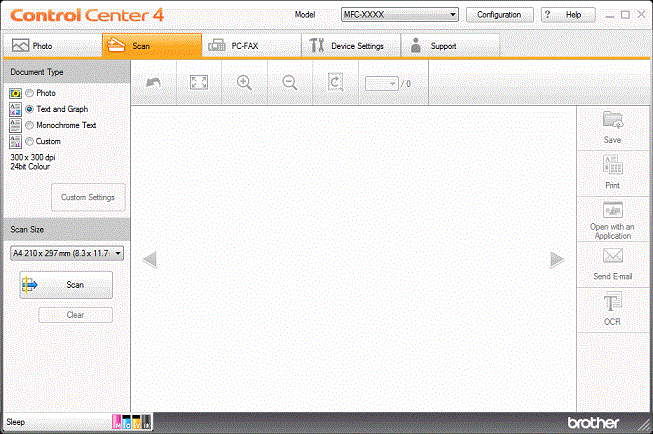This screenshot has height=434, width=653.
Task: Click the zoom in magnifier icon
Action: tap(244, 83)
